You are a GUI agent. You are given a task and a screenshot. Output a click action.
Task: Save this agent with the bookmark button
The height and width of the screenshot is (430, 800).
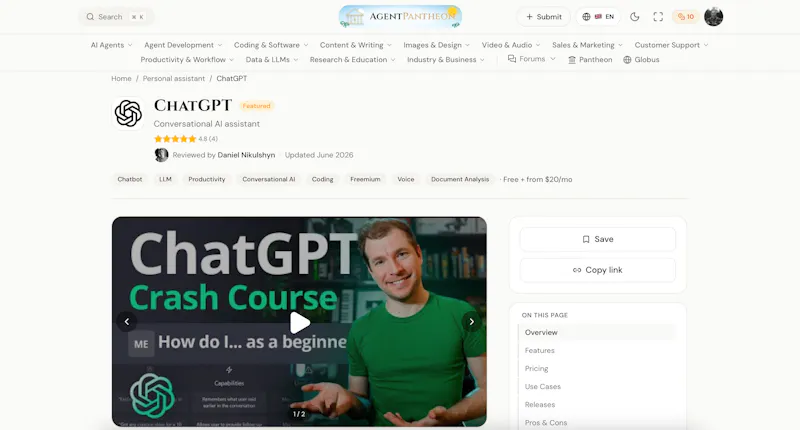coord(597,239)
